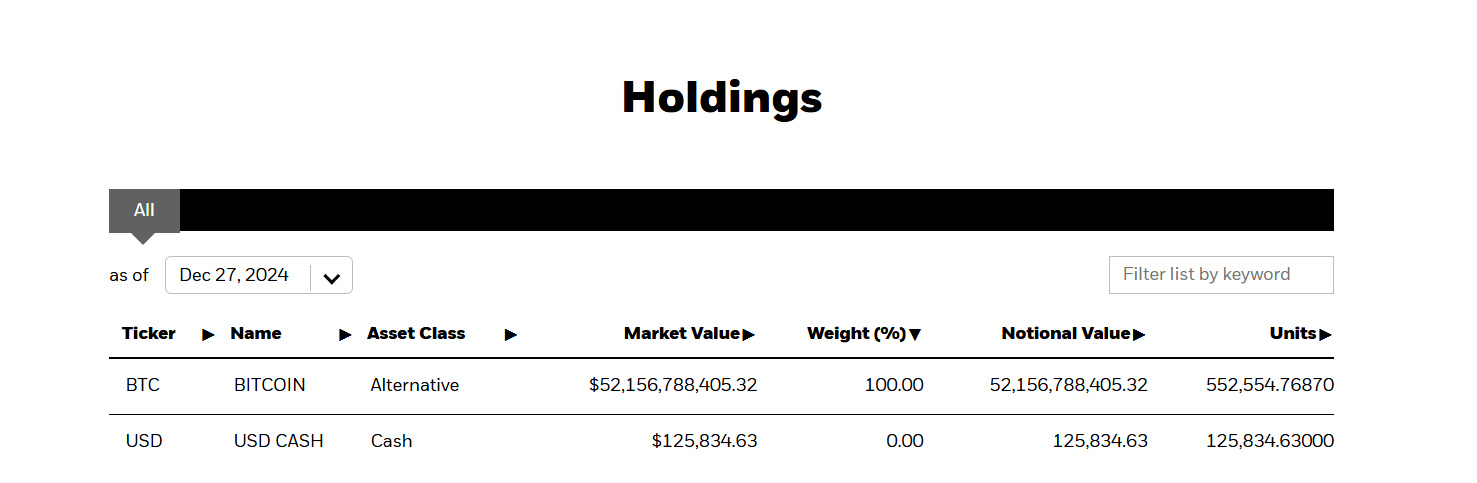Focus the Filter list by keyword field

point(1220,275)
